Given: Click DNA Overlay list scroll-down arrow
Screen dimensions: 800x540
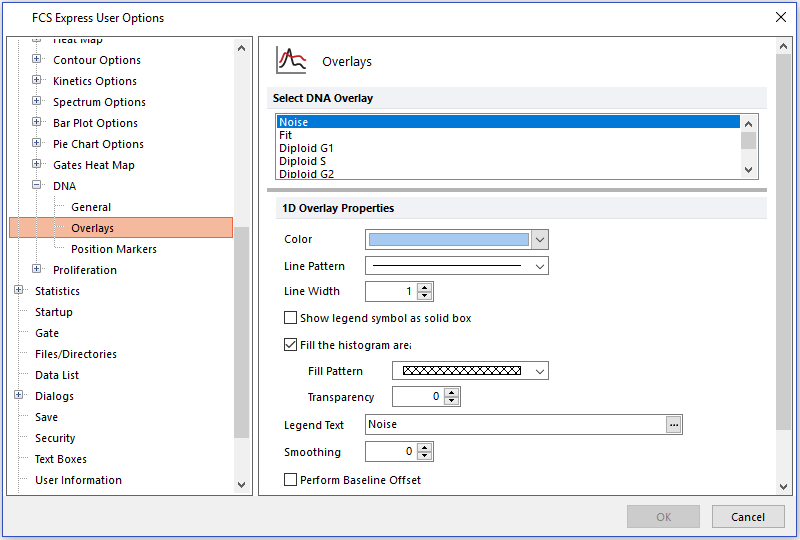Looking at the screenshot, I should point(748,170).
